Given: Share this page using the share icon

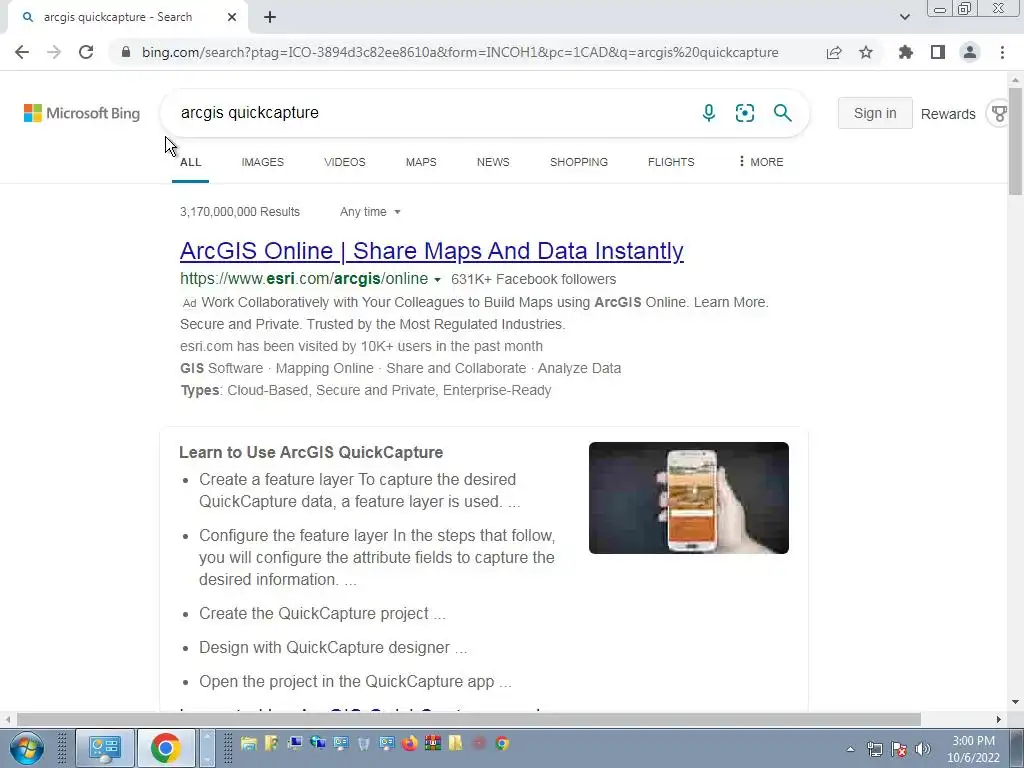Looking at the screenshot, I should point(834,52).
